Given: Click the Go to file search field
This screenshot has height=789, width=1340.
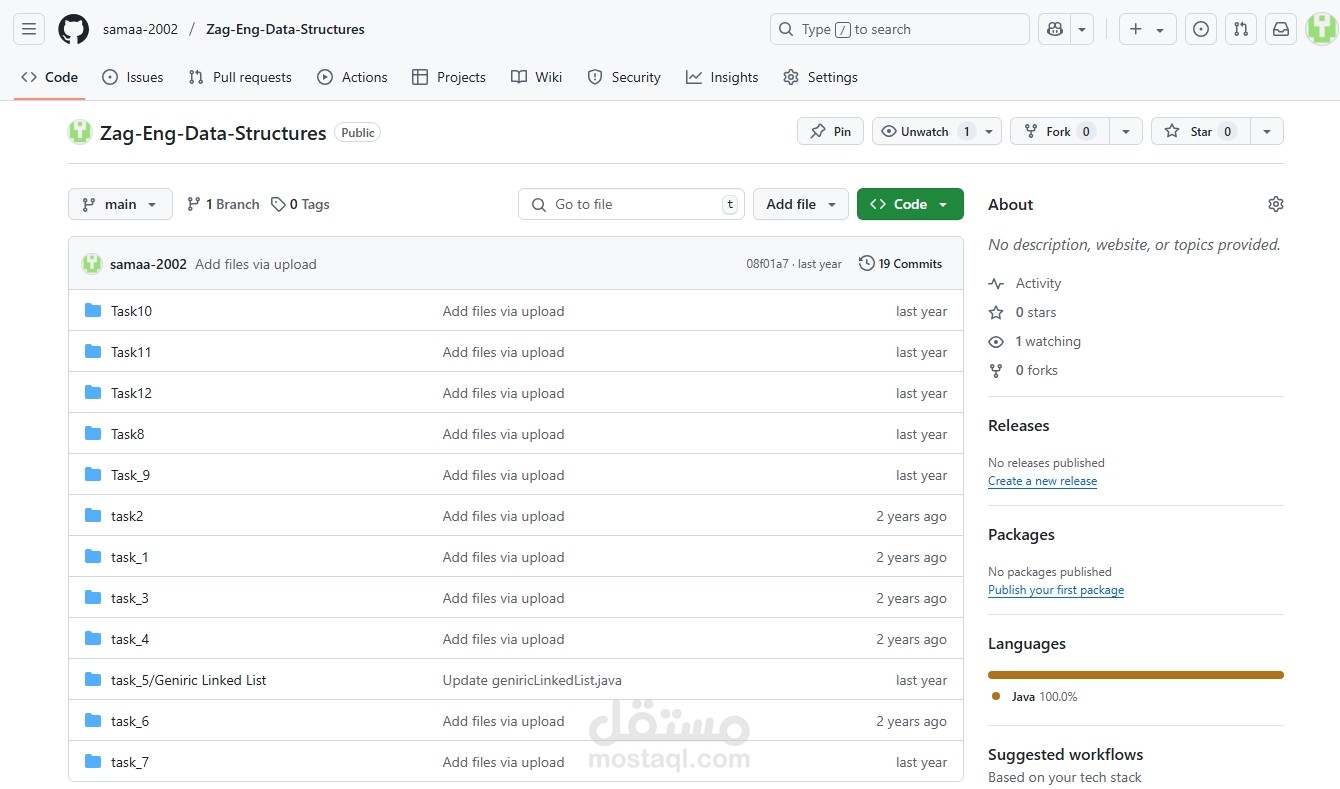Looking at the screenshot, I should pos(631,204).
